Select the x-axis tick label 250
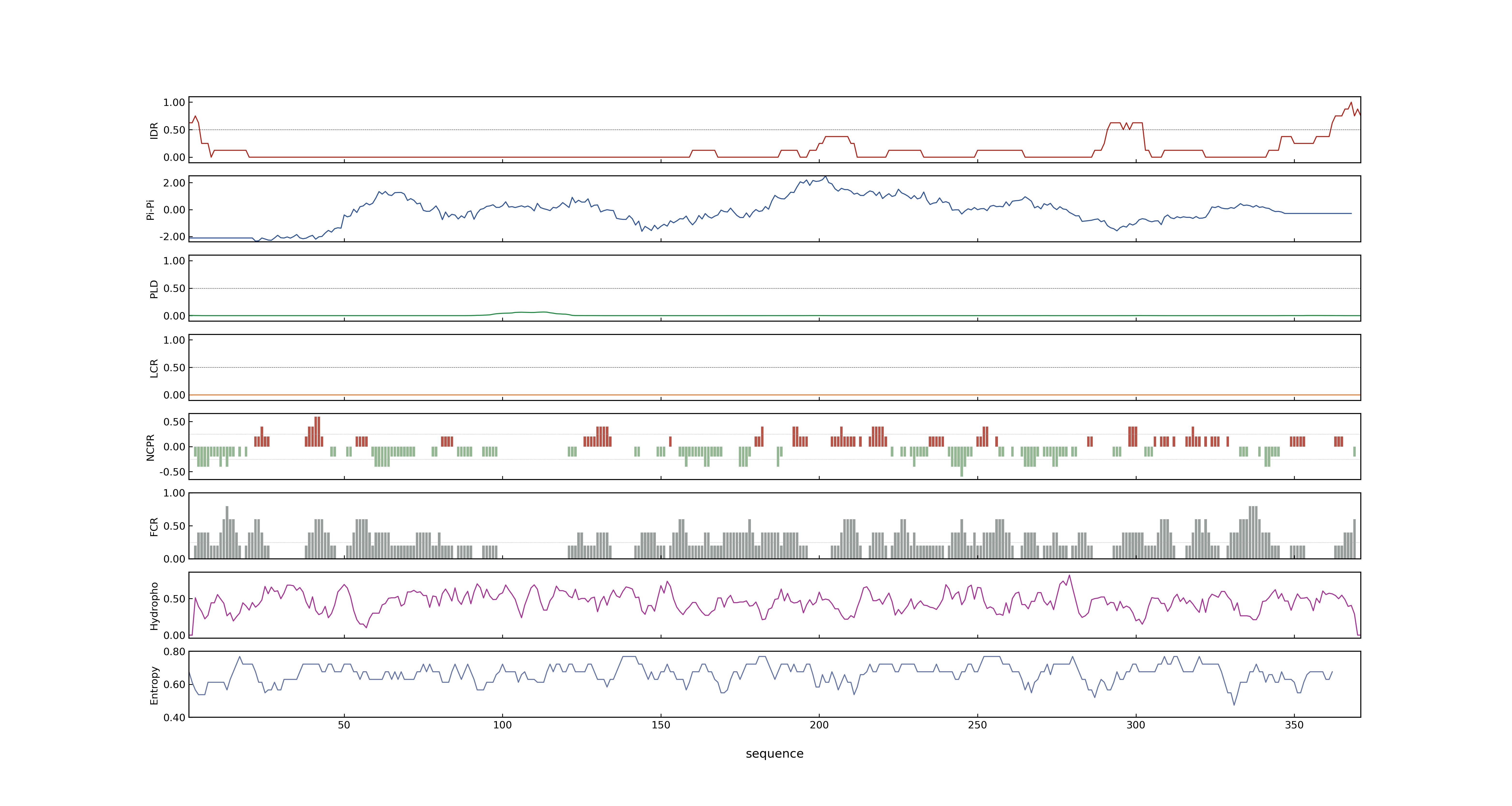This screenshot has height=806, width=1512. click(977, 725)
